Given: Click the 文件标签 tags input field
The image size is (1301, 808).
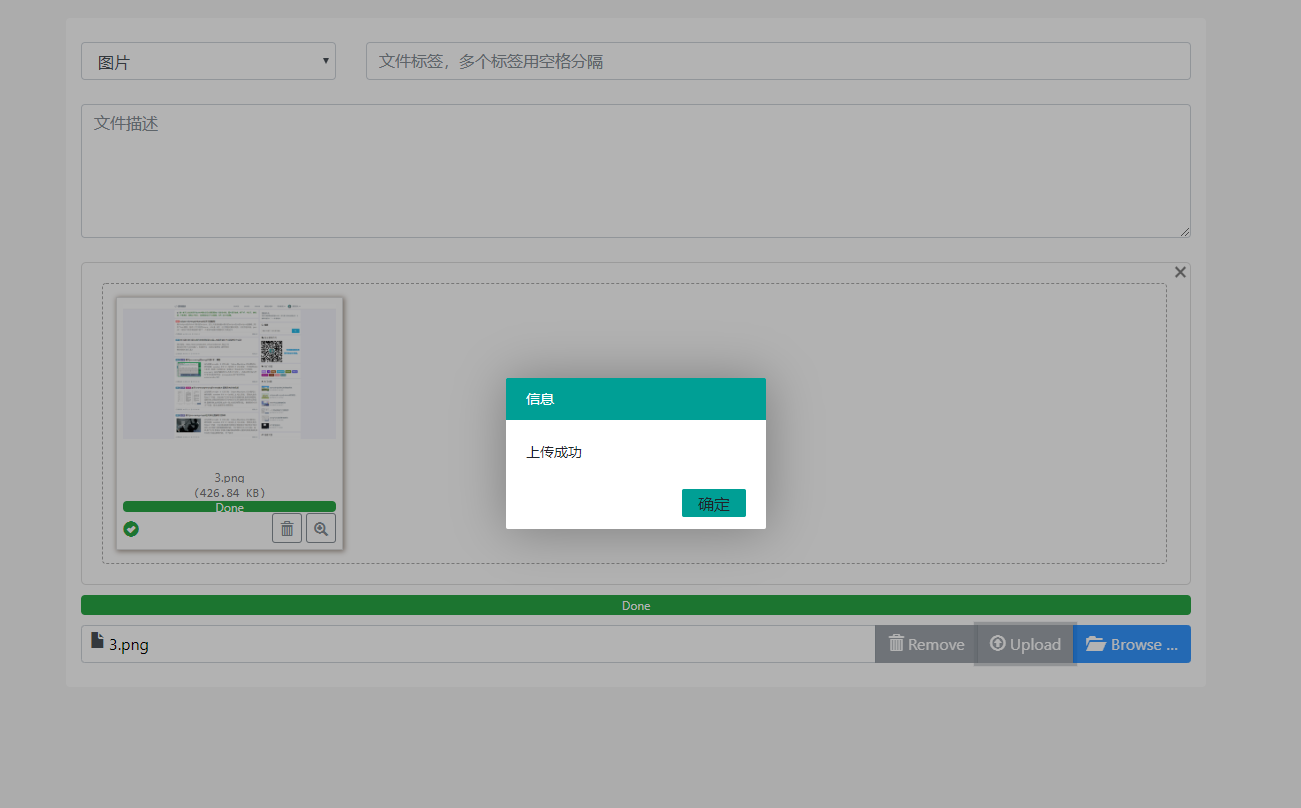Looking at the screenshot, I should point(777,61).
